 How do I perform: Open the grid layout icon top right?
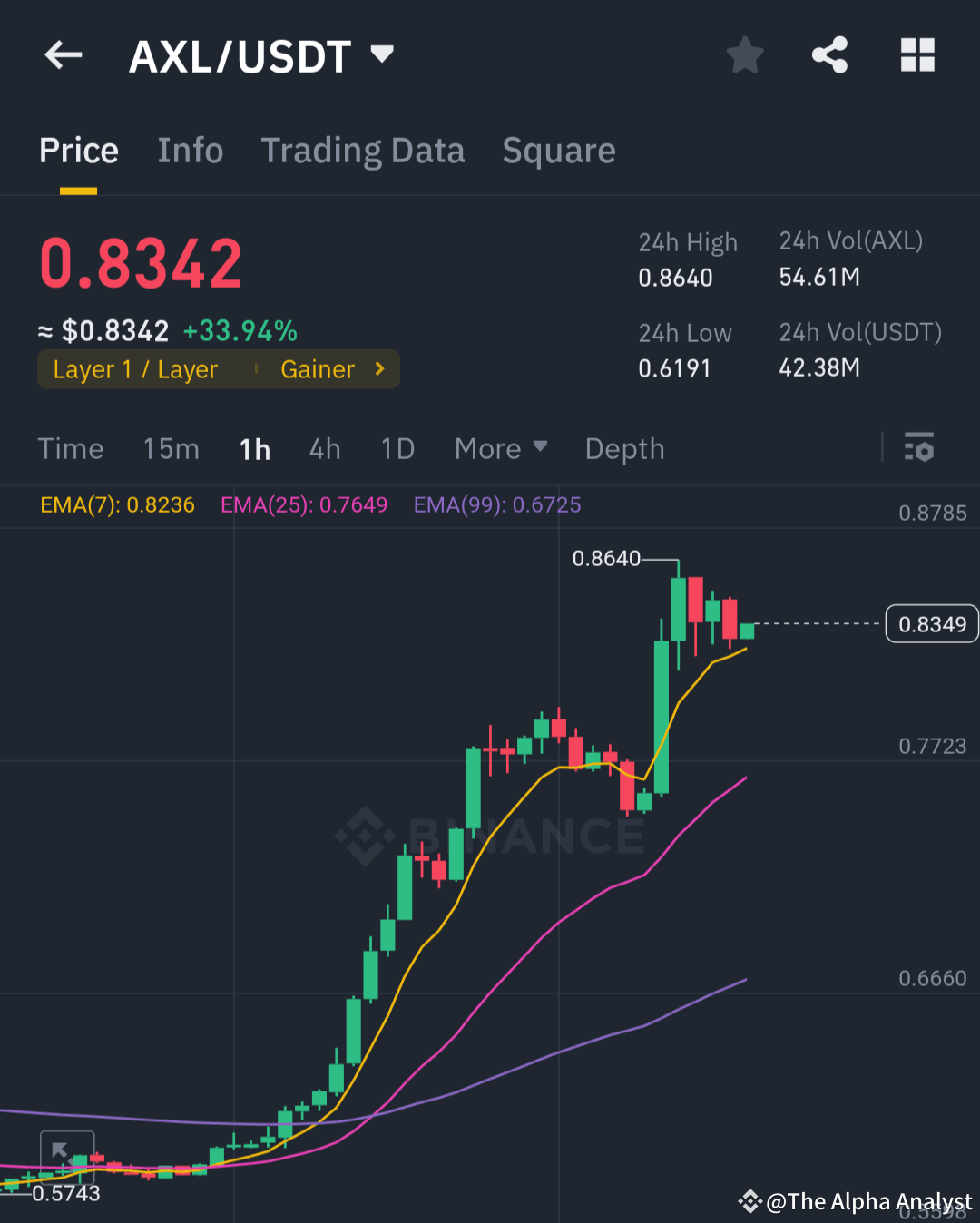tap(917, 54)
